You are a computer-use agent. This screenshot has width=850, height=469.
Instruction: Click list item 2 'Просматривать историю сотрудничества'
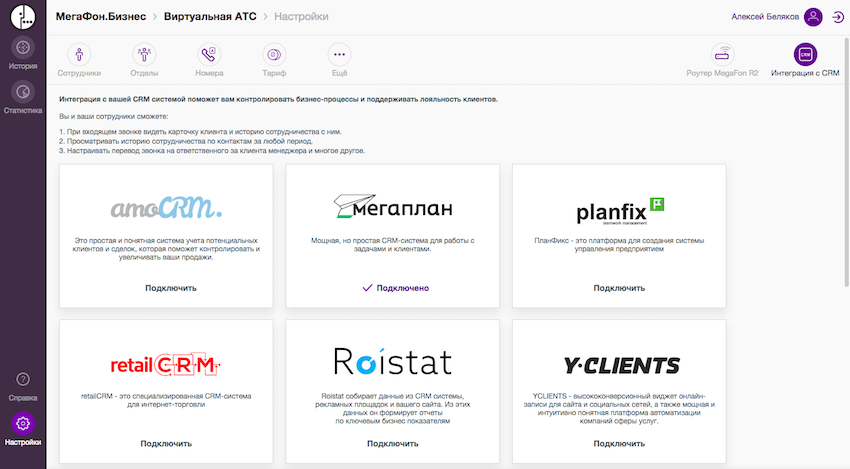185,141
